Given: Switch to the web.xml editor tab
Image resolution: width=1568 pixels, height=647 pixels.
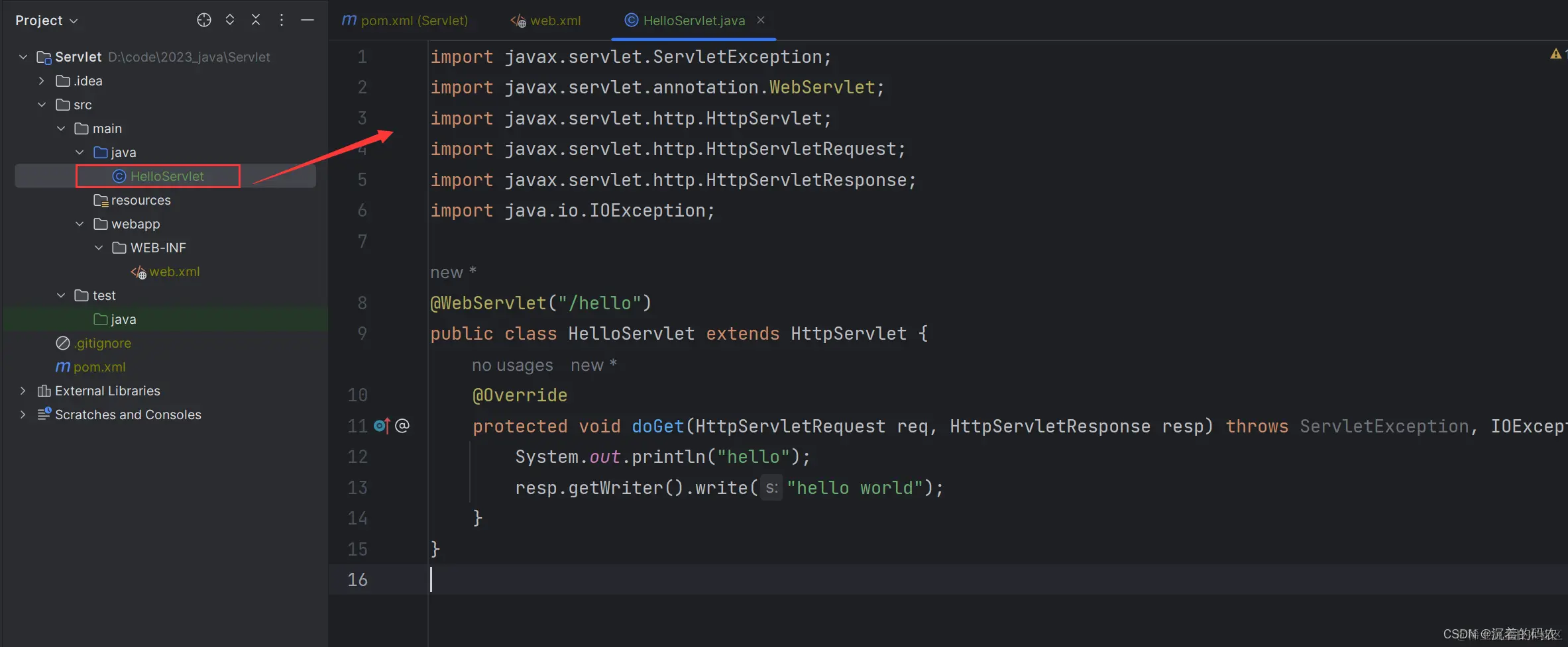Looking at the screenshot, I should [x=545, y=21].
